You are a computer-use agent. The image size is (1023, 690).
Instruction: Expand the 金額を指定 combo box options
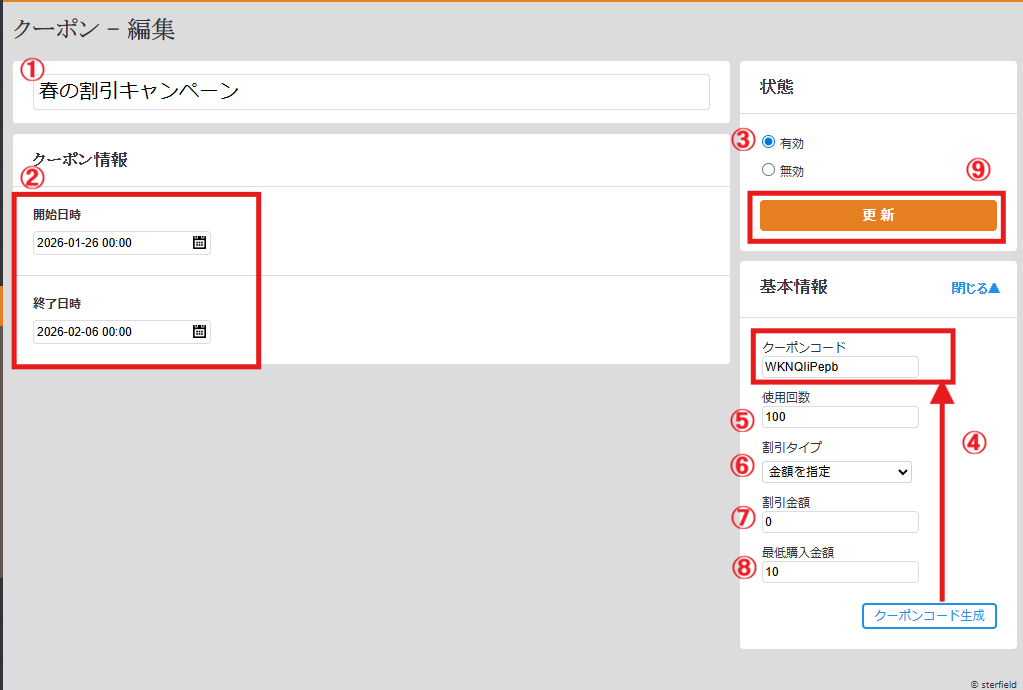pyautogui.click(x=836, y=471)
